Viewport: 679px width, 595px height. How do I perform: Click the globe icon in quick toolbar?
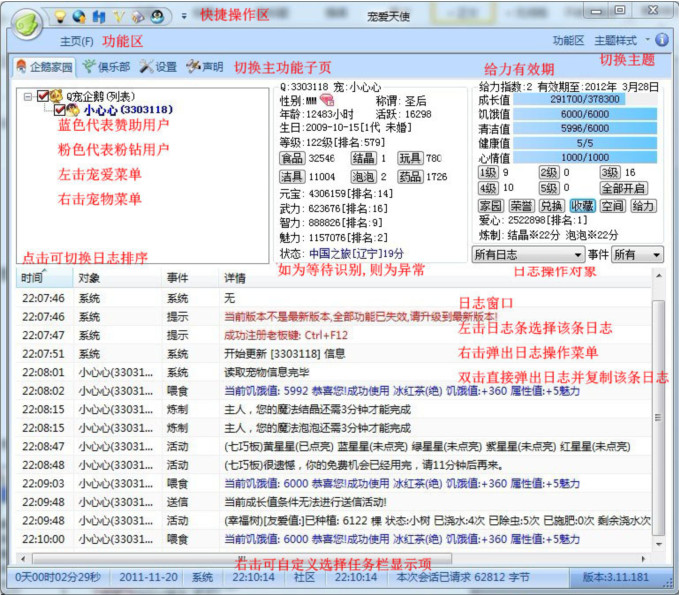coord(79,16)
